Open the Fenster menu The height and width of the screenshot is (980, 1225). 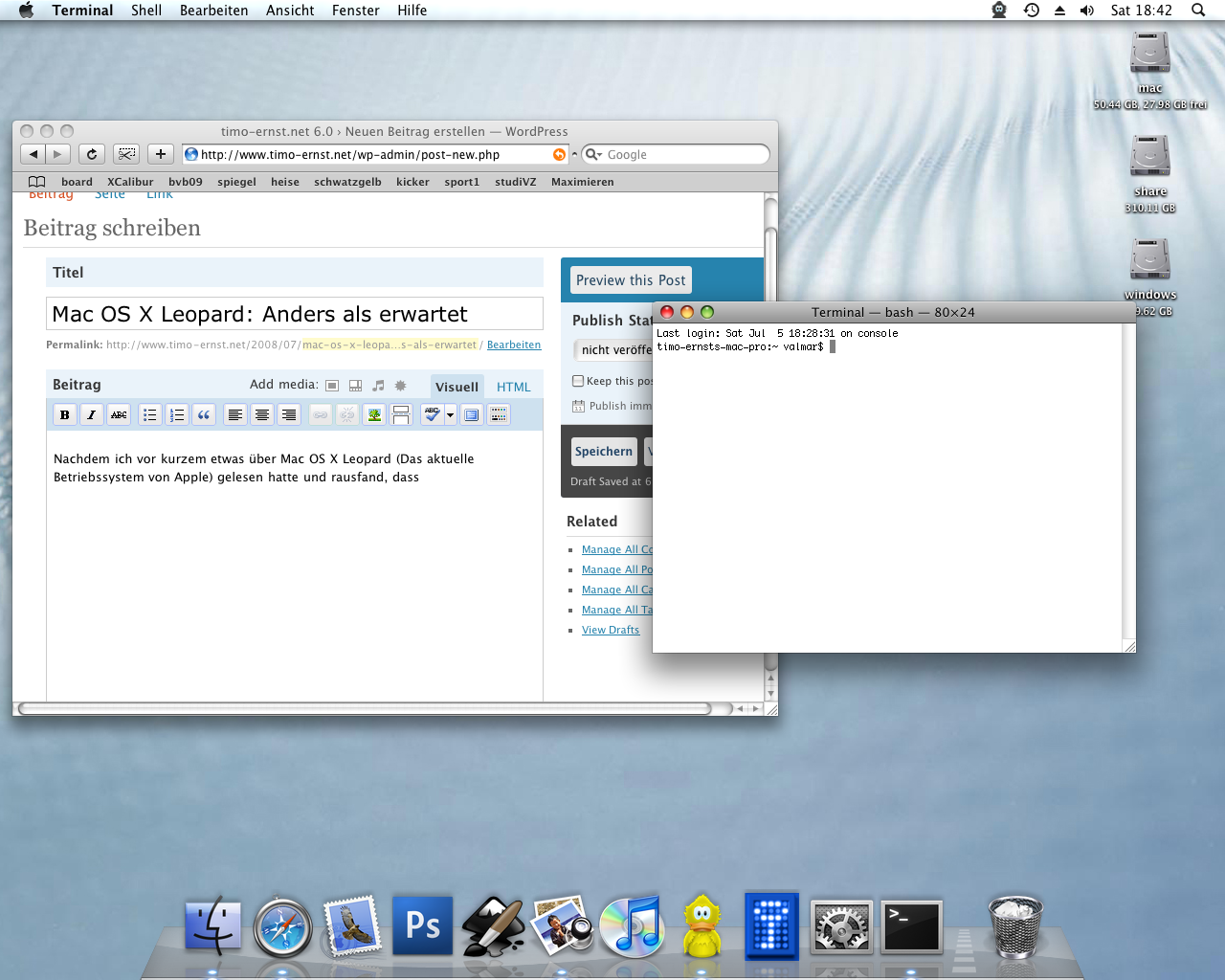point(356,11)
